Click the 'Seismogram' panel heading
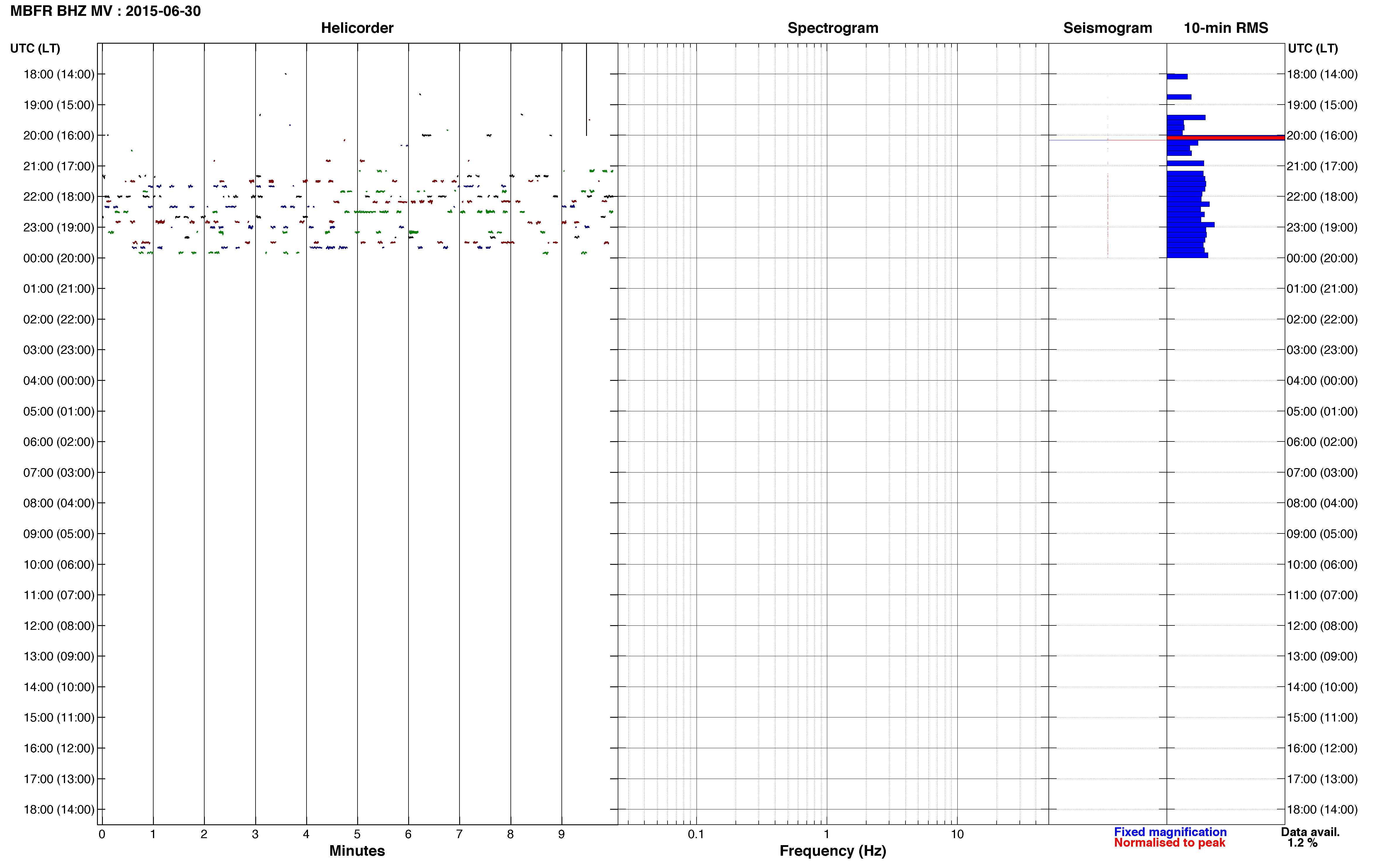 coord(1108,28)
